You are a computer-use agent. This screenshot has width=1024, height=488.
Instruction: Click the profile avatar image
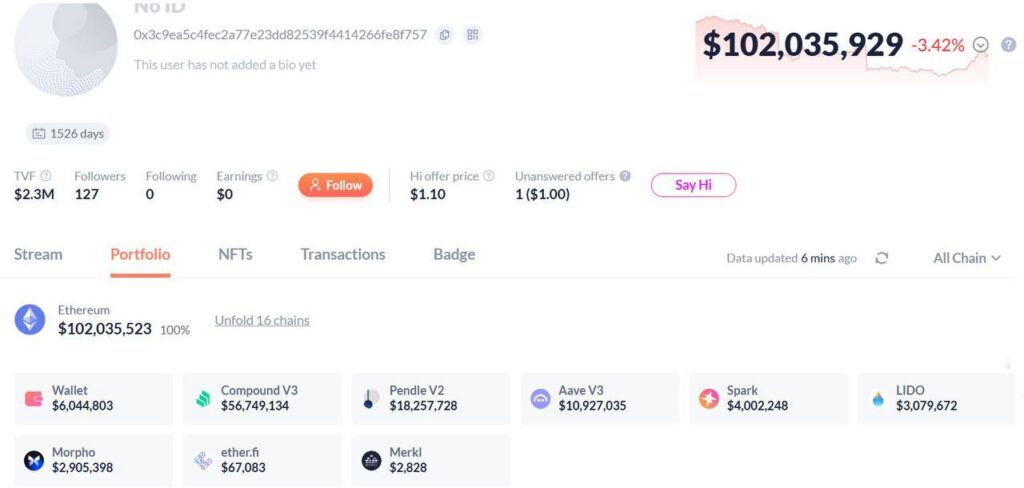pyautogui.click(x=66, y=48)
